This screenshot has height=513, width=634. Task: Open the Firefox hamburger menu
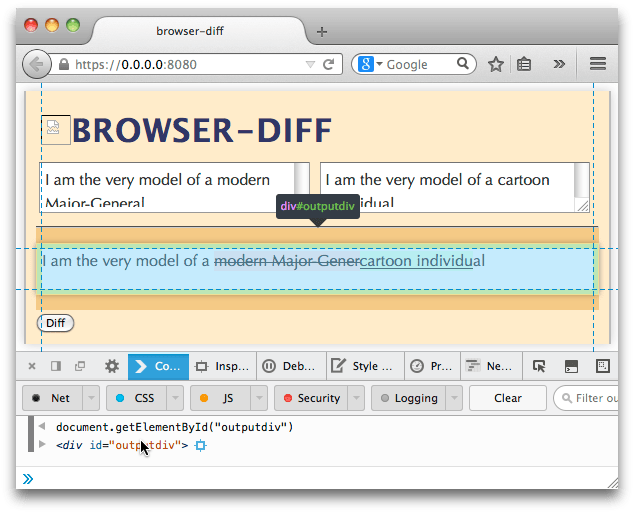(598, 64)
